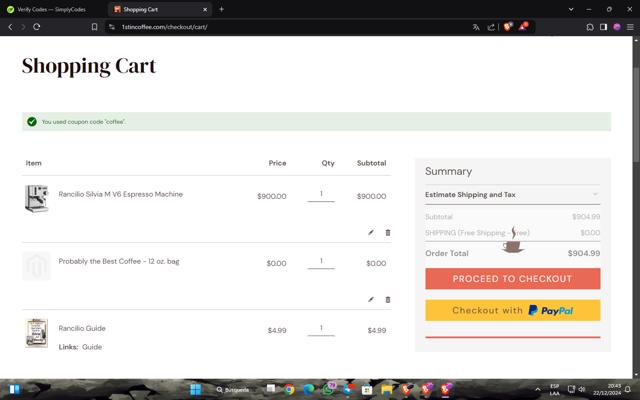Screen dimensions: 640x400
Task: Open the taskbar clock and date
Action: 607,389
